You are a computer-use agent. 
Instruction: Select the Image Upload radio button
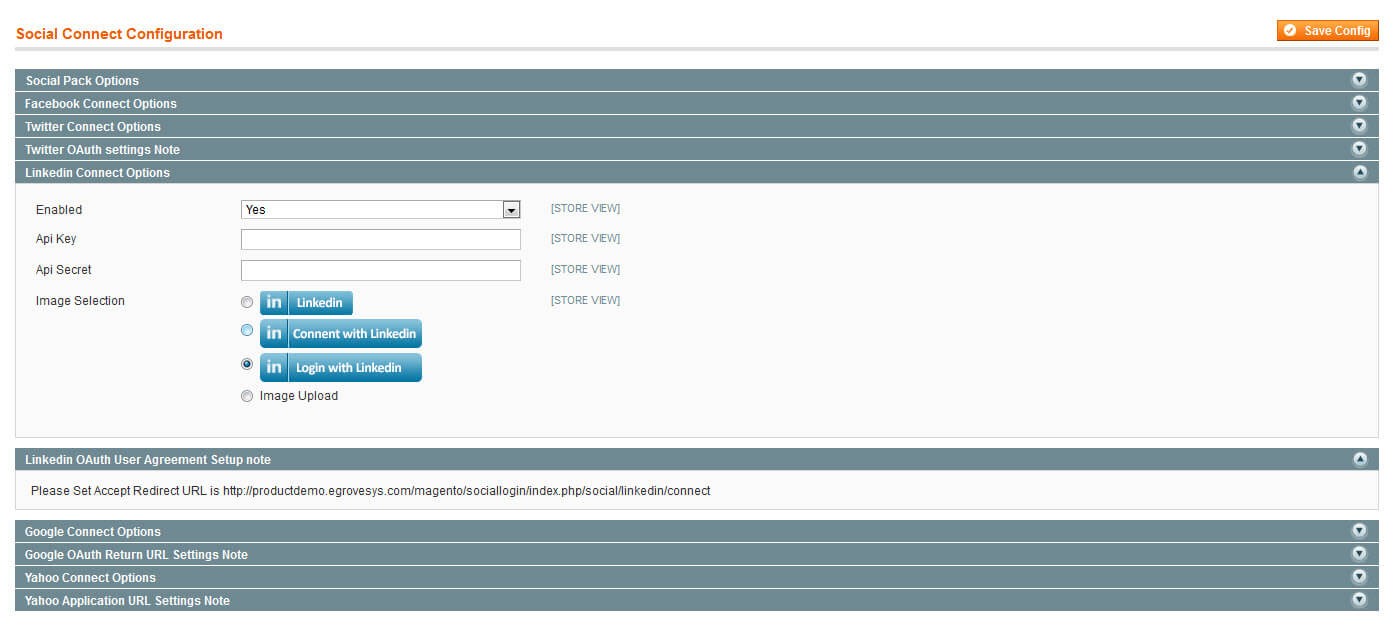247,396
